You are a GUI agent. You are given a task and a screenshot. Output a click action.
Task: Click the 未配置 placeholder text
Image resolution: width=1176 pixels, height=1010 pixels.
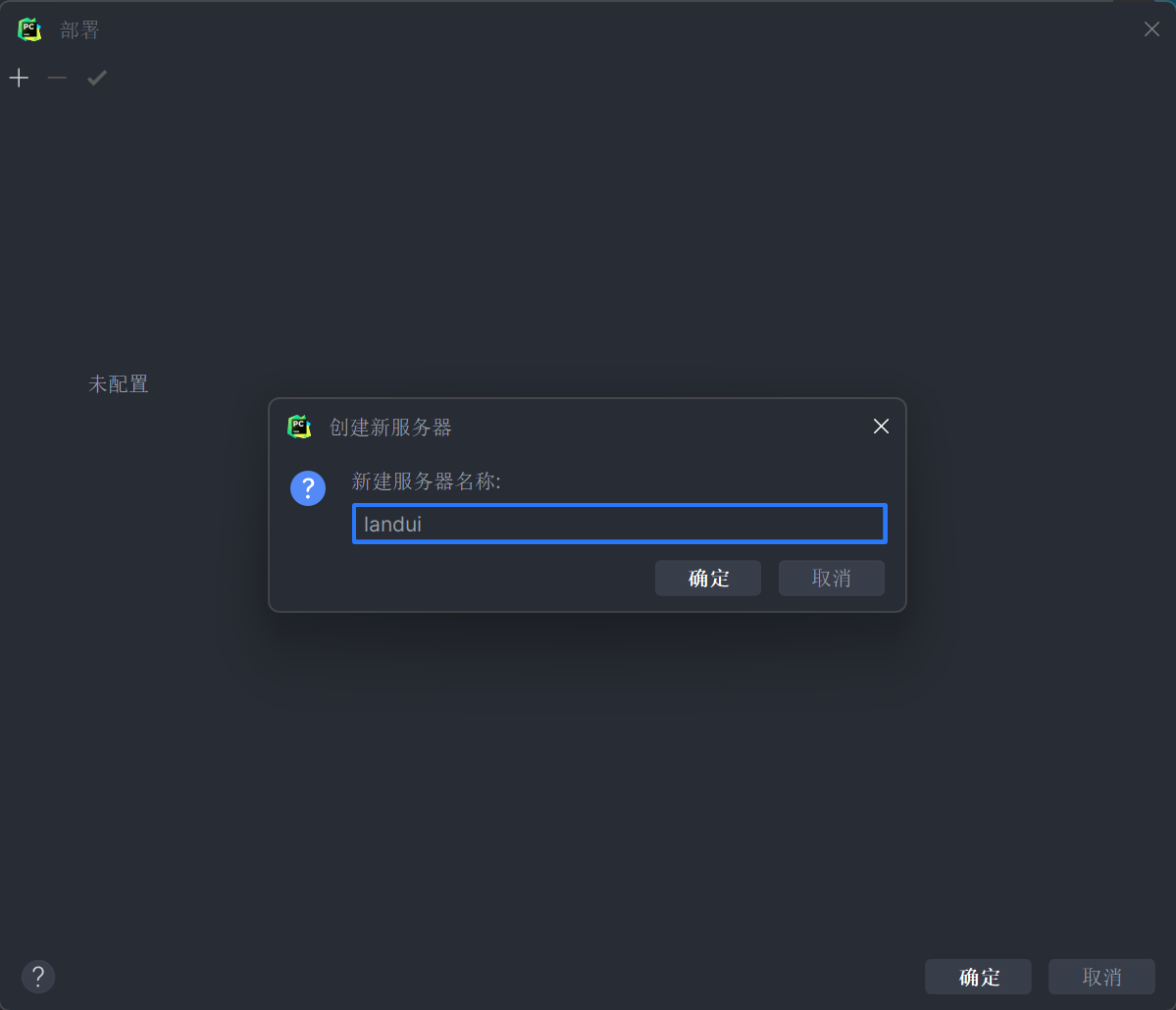click(x=119, y=384)
